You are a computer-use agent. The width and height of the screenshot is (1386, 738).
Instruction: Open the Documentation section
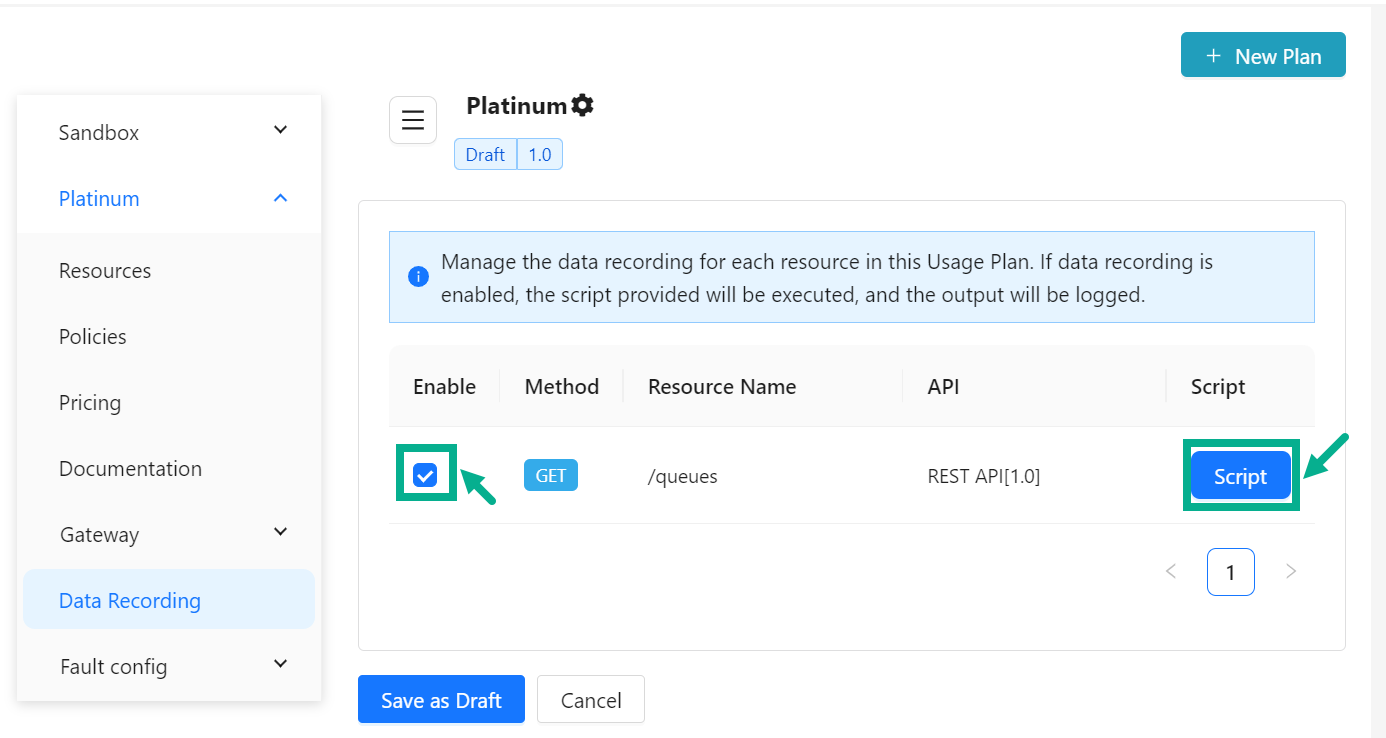point(130,468)
